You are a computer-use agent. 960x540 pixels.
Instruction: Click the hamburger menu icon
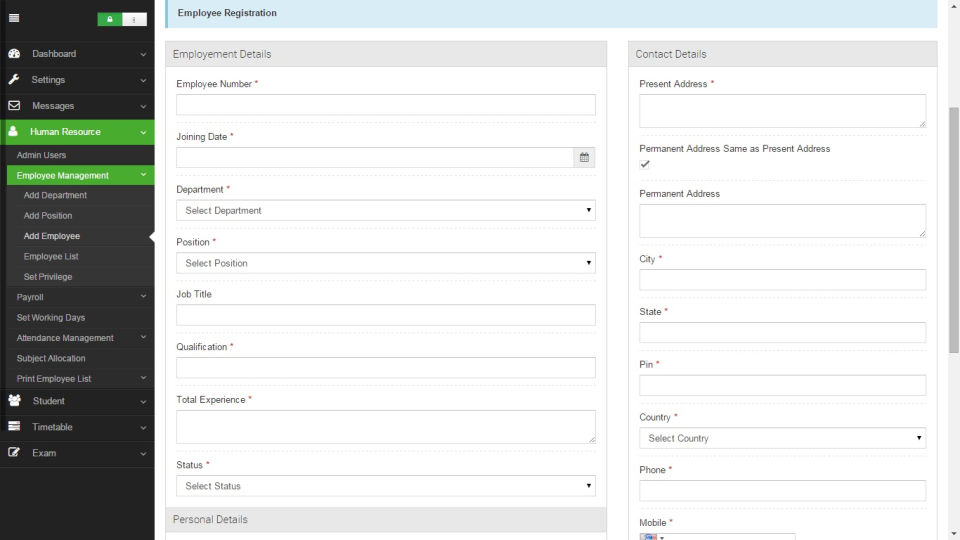pos(14,18)
